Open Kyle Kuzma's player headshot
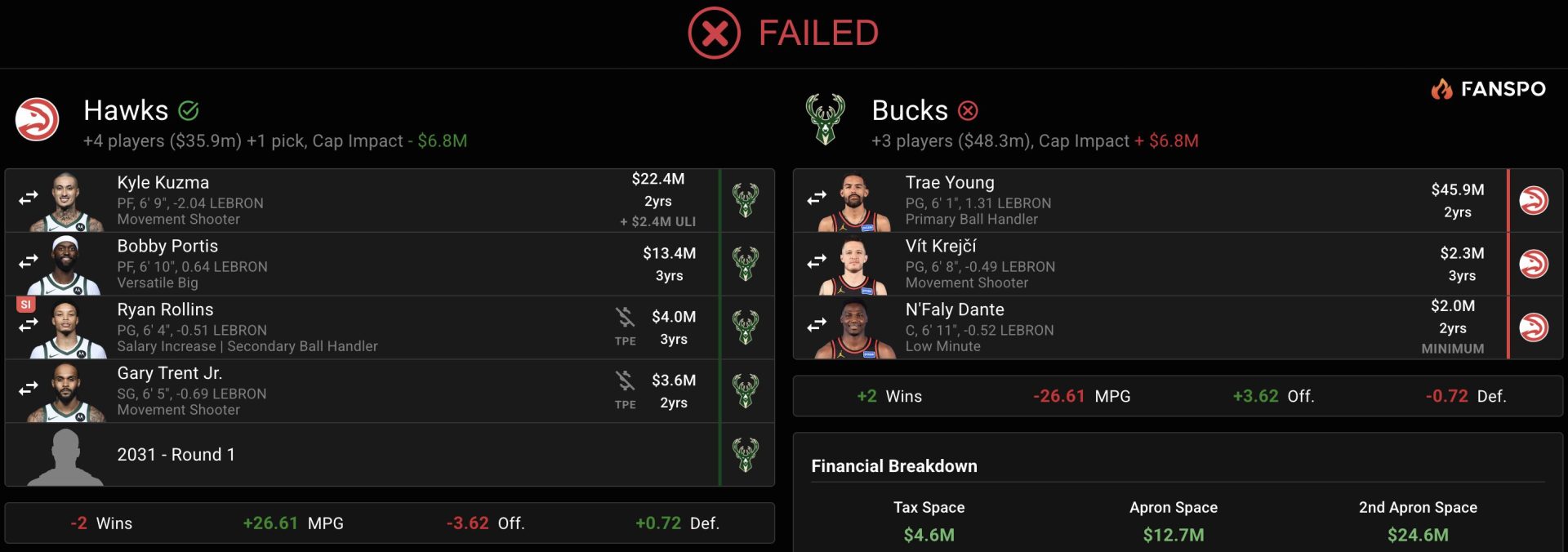The image size is (1568, 552). tap(66, 202)
